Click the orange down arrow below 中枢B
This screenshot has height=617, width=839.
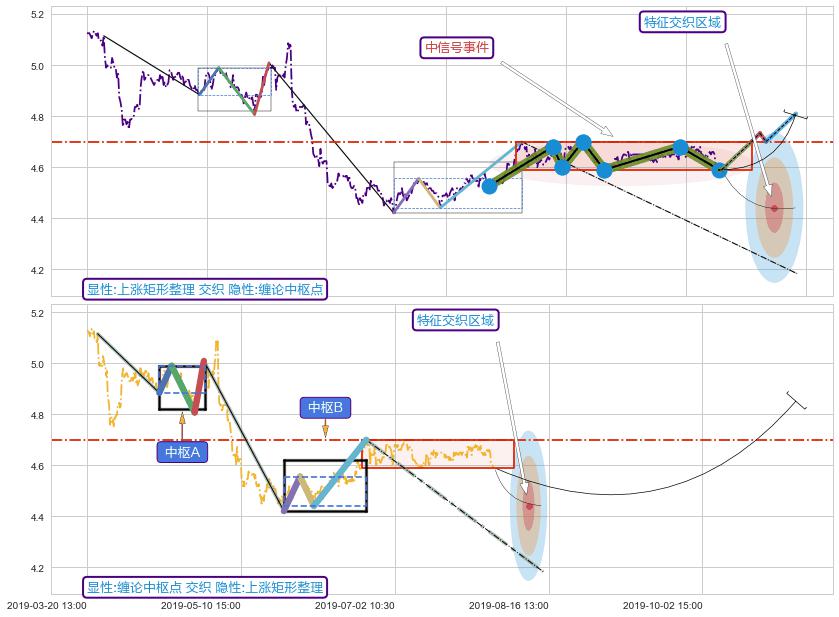325,432
